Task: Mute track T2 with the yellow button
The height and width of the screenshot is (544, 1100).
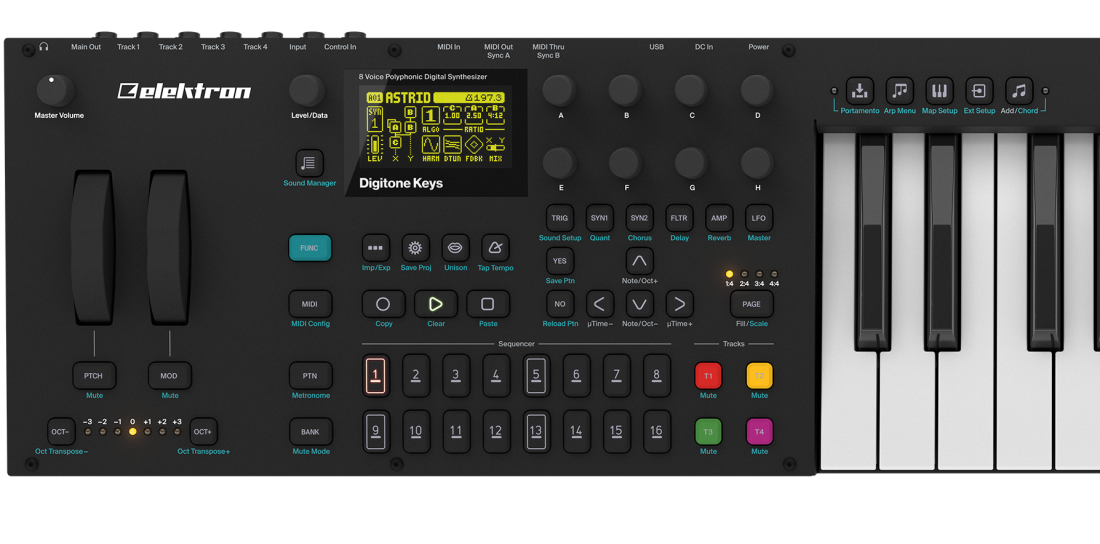Action: pyautogui.click(x=759, y=376)
